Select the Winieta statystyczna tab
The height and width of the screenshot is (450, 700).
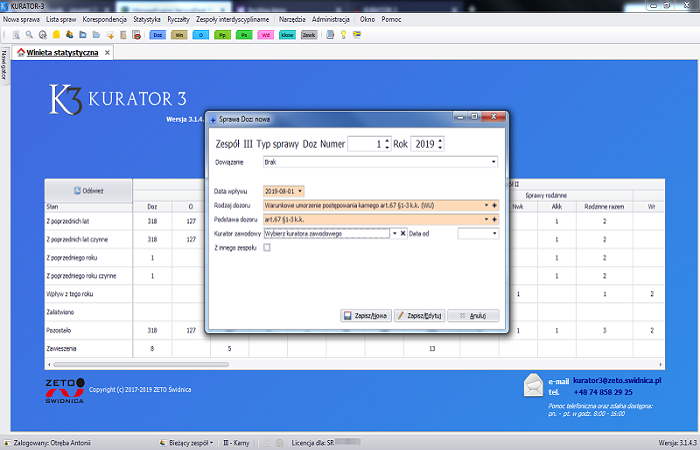pyautogui.click(x=62, y=53)
